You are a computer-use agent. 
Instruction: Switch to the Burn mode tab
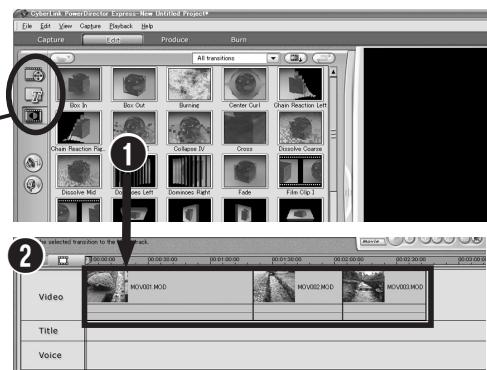click(x=239, y=40)
